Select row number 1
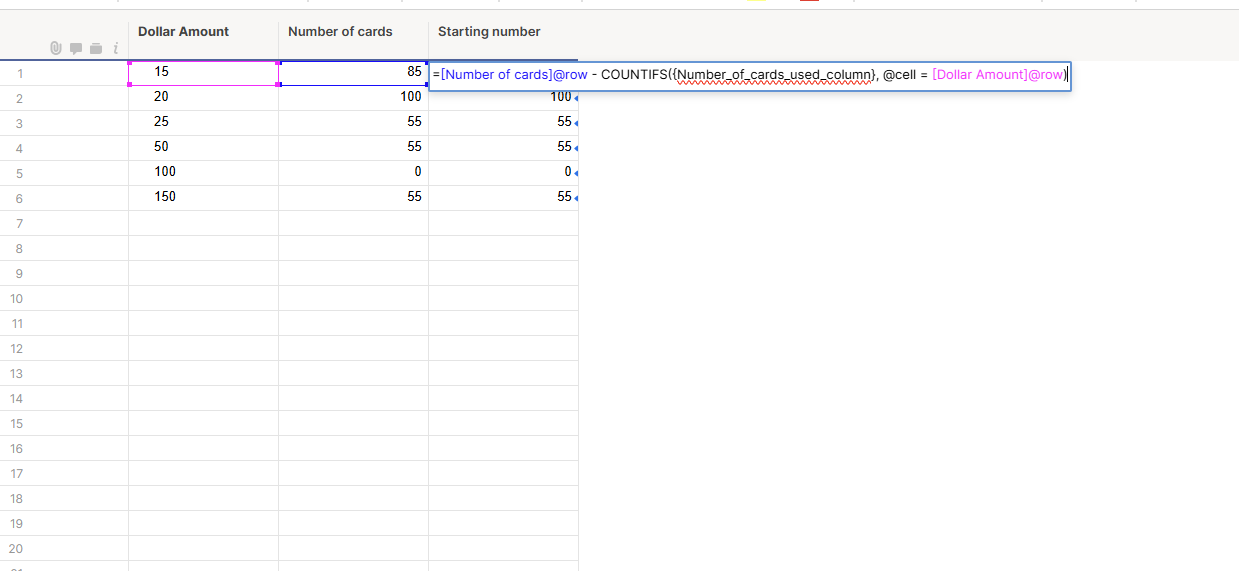The height and width of the screenshot is (571, 1239). 20,73
